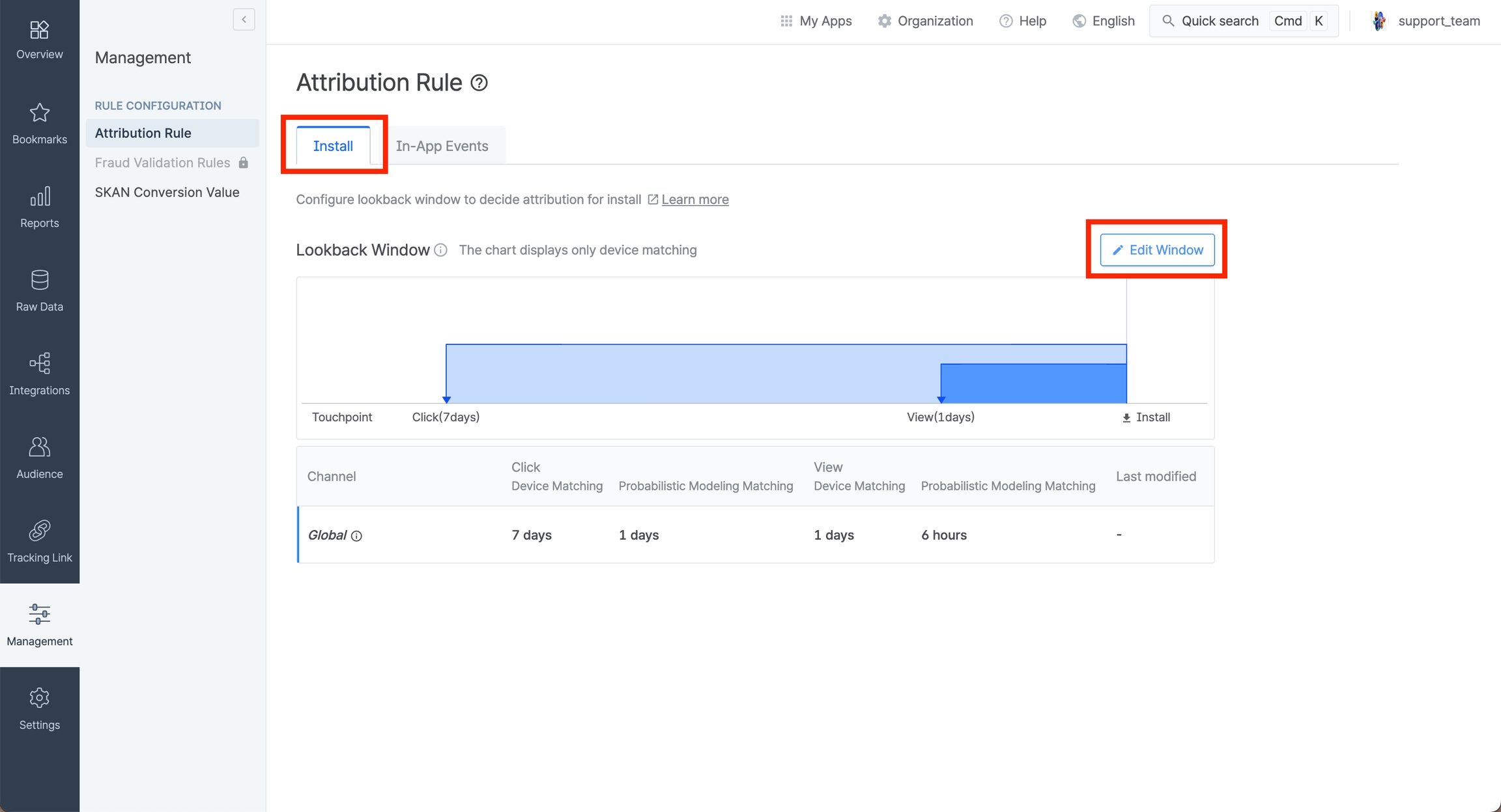Open Tracking Link chain icon
This screenshot has height=812, width=1501.
coord(39,531)
